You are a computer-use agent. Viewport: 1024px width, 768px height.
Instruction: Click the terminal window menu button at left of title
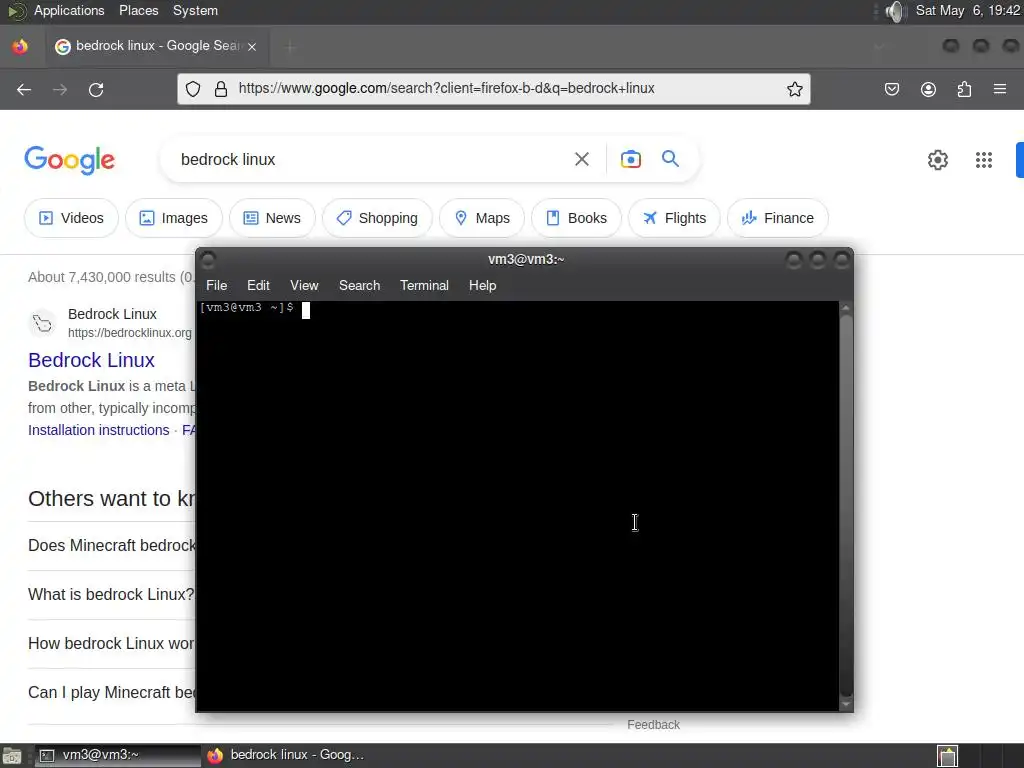tap(208, 260)
